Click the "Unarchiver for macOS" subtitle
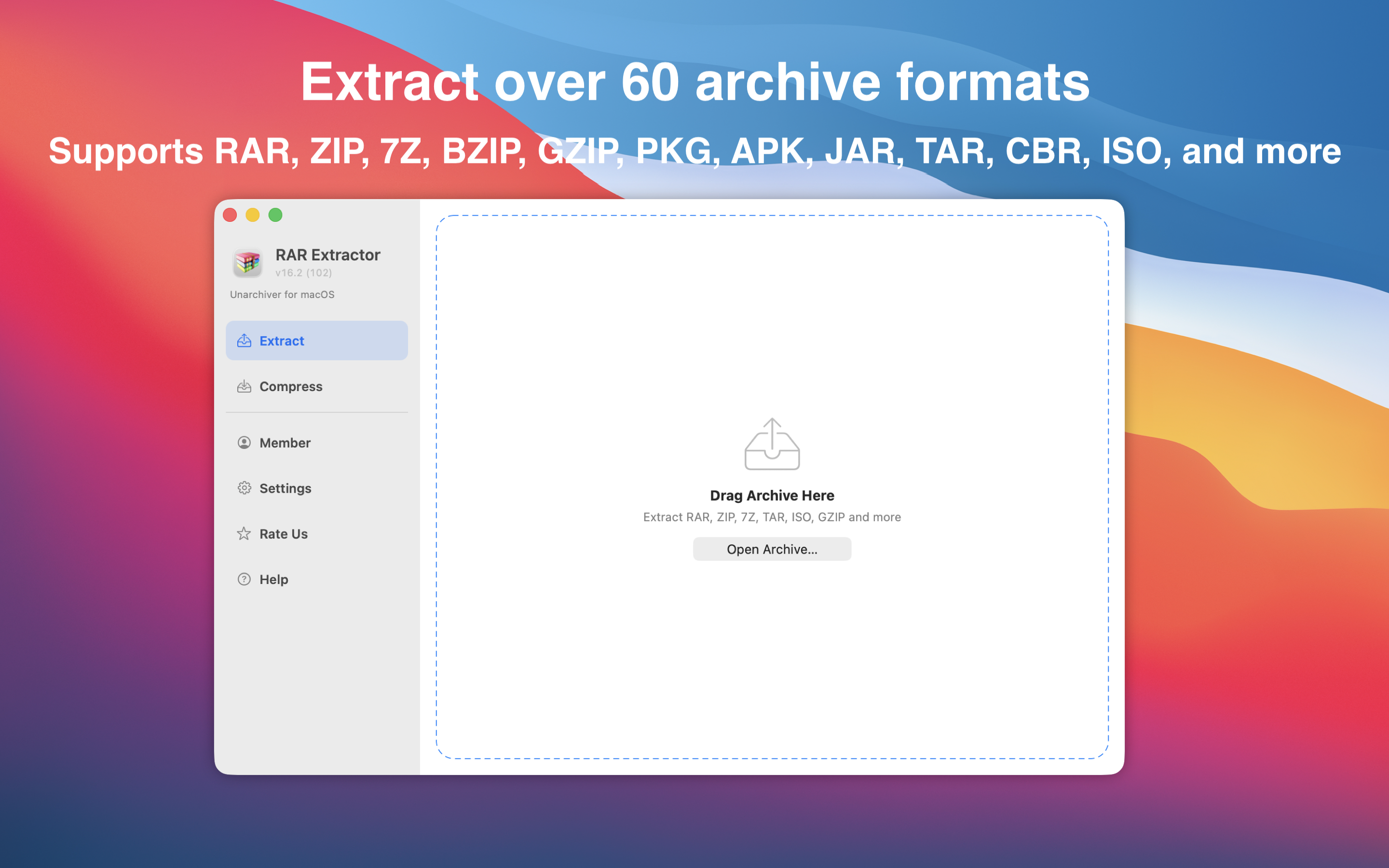 (x=283, y=295)
